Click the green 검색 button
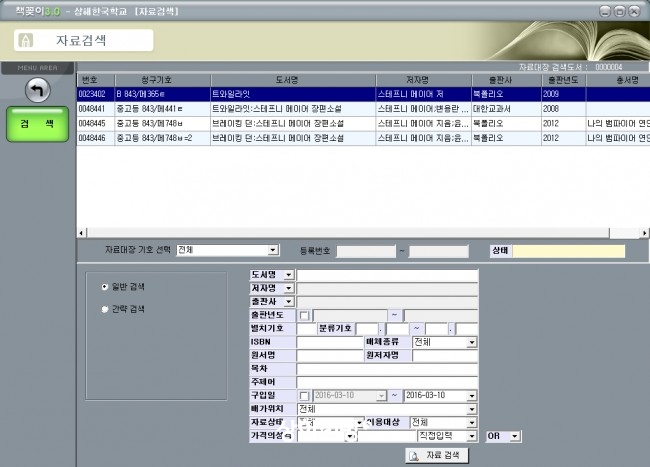Viewport: 650px width, 467px height. point(37,124)
